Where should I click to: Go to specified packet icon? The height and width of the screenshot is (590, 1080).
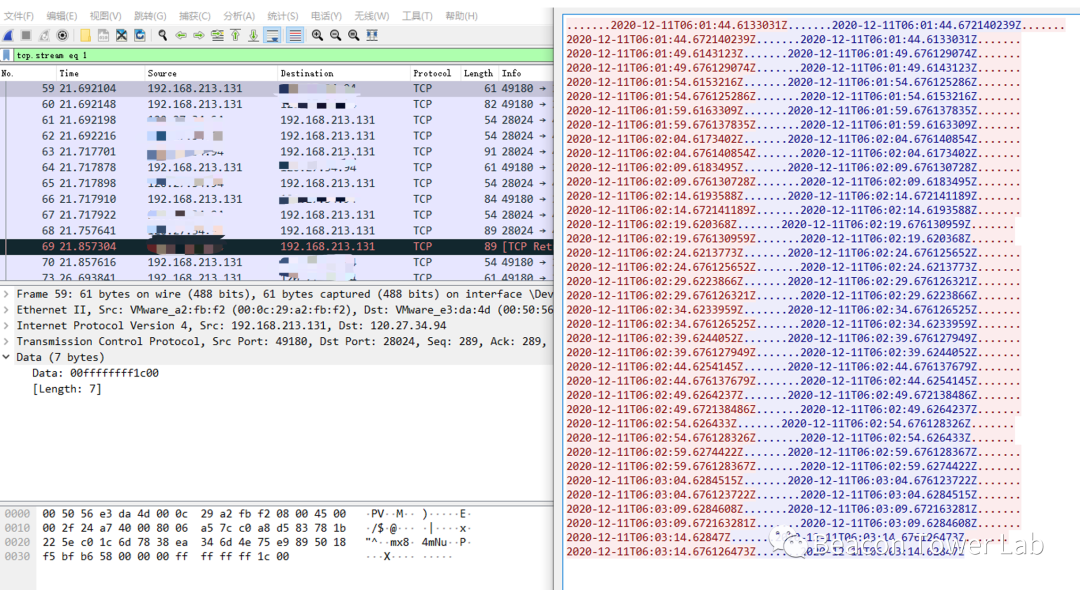click(x=217, y=35)
